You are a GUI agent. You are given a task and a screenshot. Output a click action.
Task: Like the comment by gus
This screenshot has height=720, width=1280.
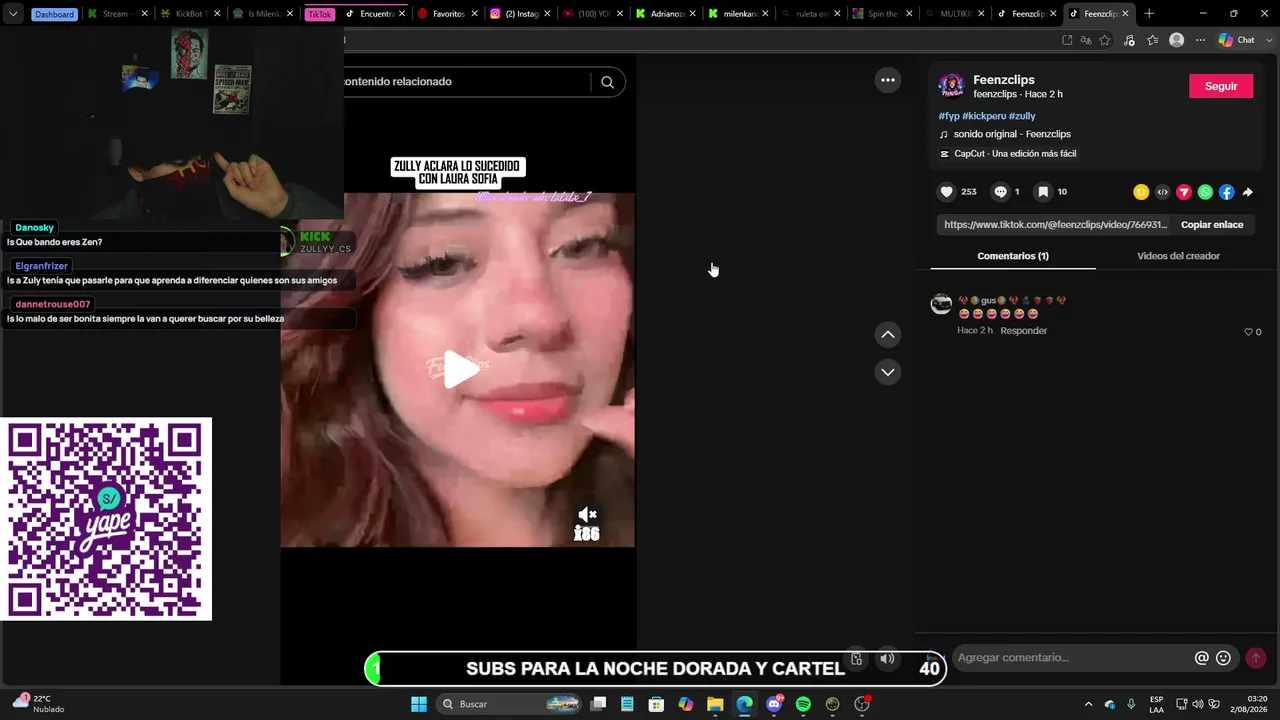[x=1248, y=332]
